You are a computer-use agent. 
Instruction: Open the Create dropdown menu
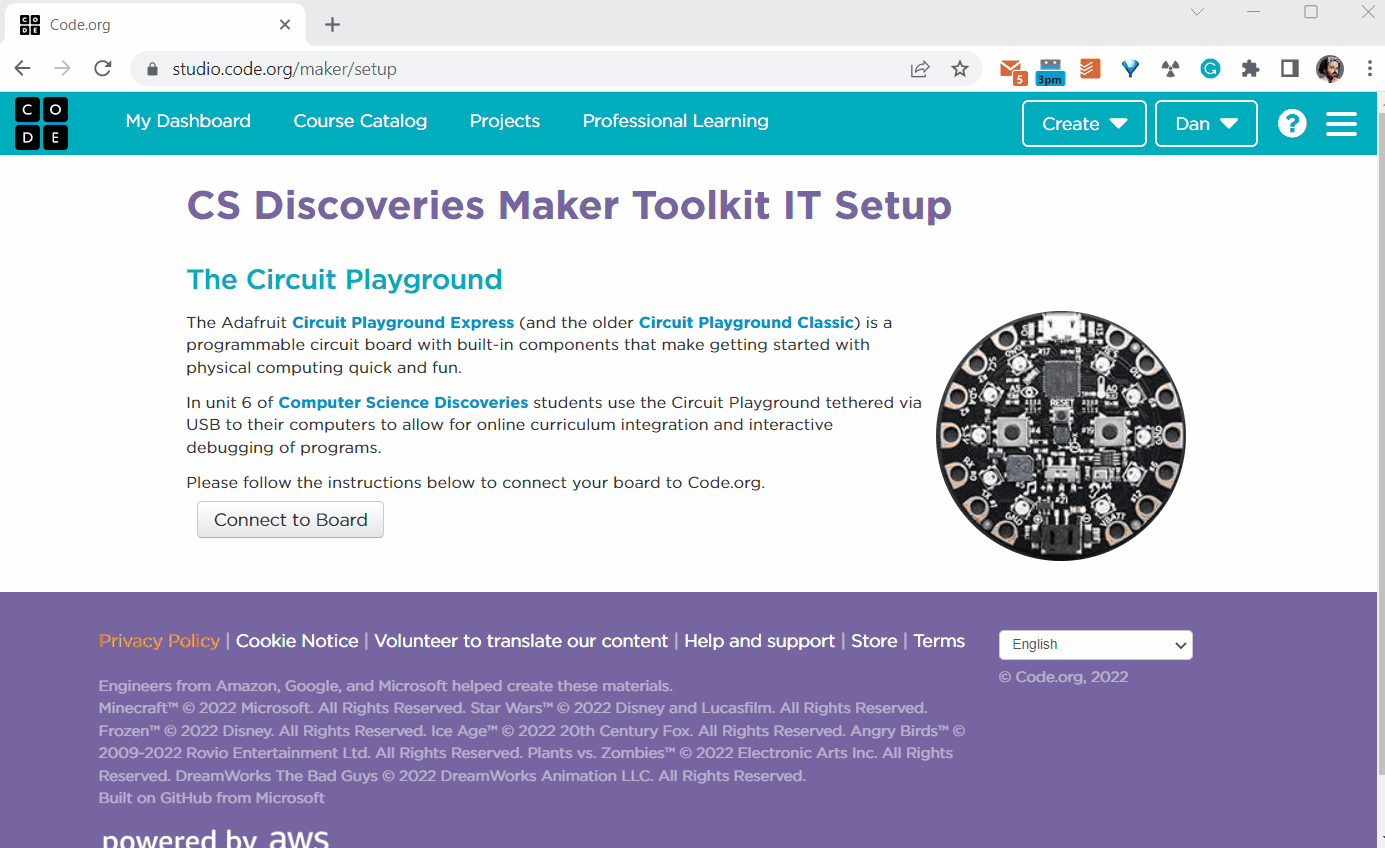coord(1084,123)
